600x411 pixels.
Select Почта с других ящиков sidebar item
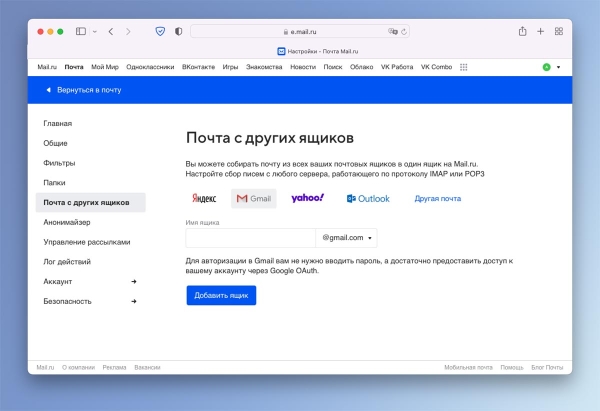[x=91, y=202]
